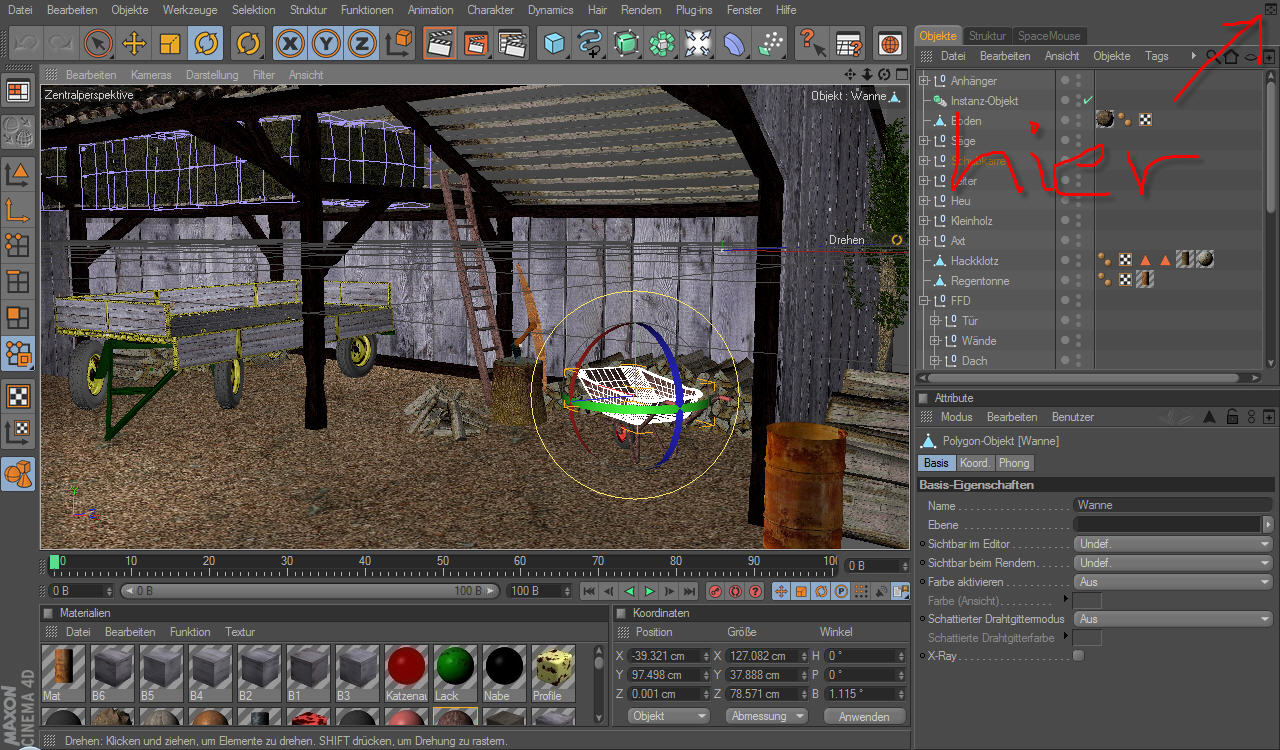Open the Farbe aktivieren dropdown

click(1173, 582)
